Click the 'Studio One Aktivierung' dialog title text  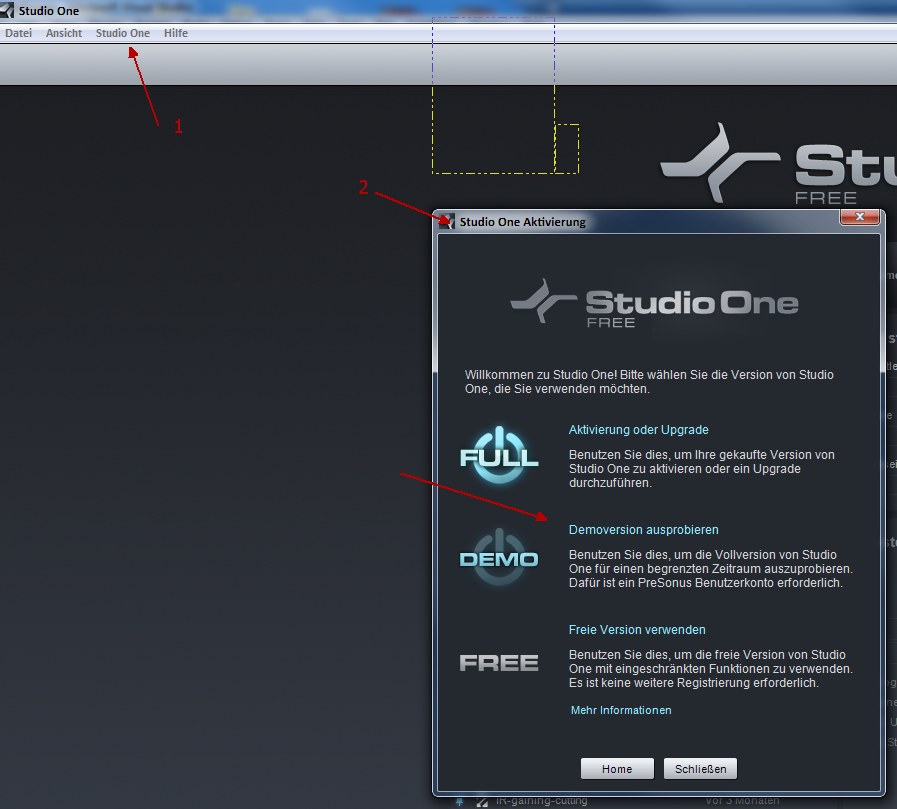(522, 222)
